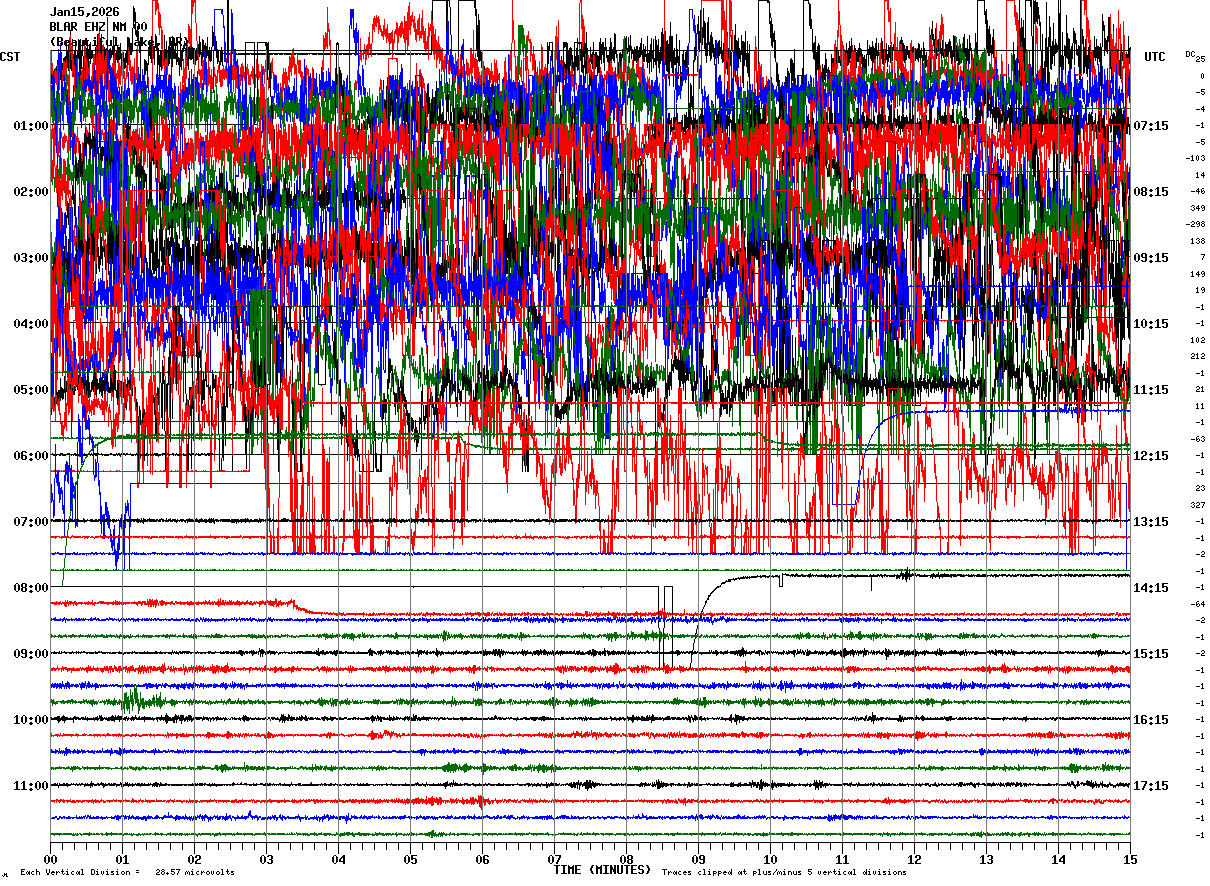Image resolution: width=1210 pixels, height=886 pixels.
Task: Select the 03:00 CST time label
Action: 32,258
